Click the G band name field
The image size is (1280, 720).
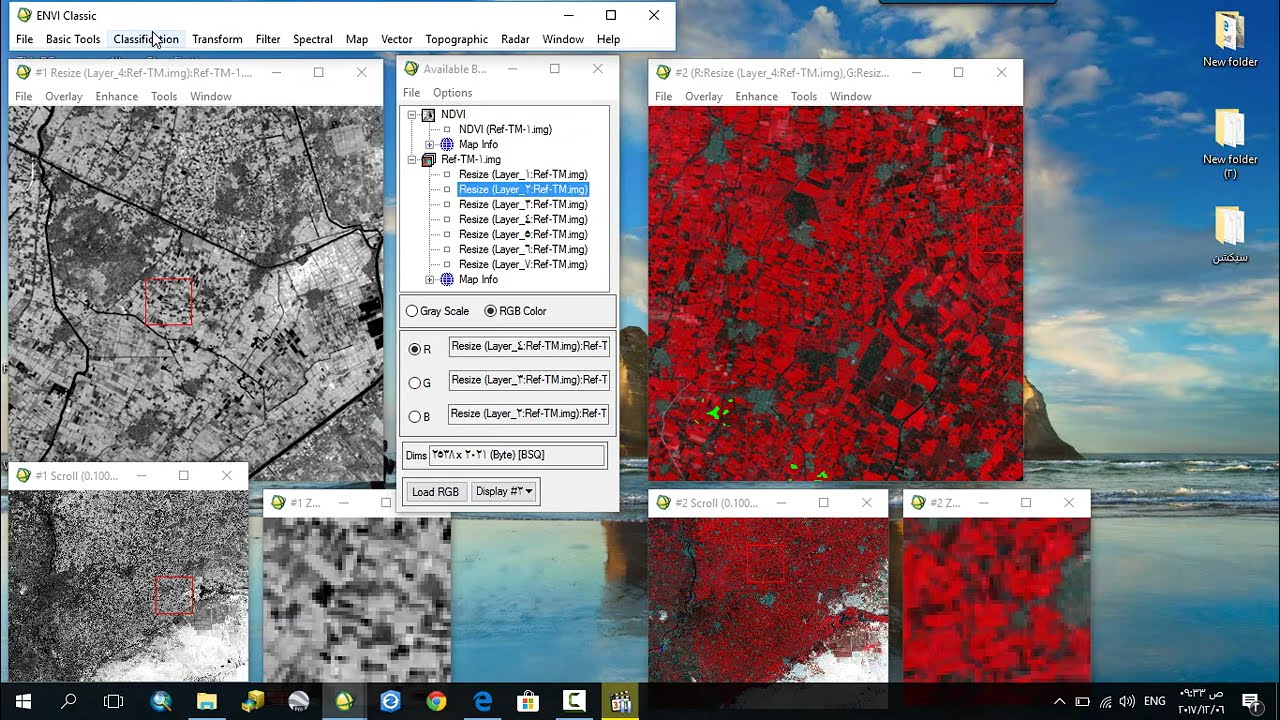click(529, 380)
